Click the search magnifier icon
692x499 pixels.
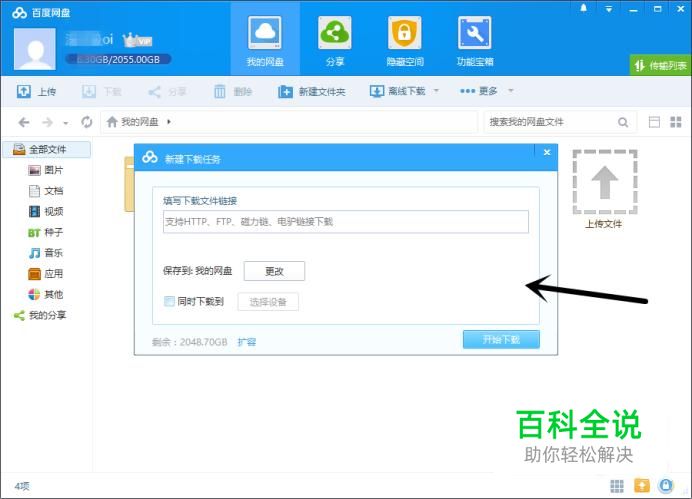[623, 122]
